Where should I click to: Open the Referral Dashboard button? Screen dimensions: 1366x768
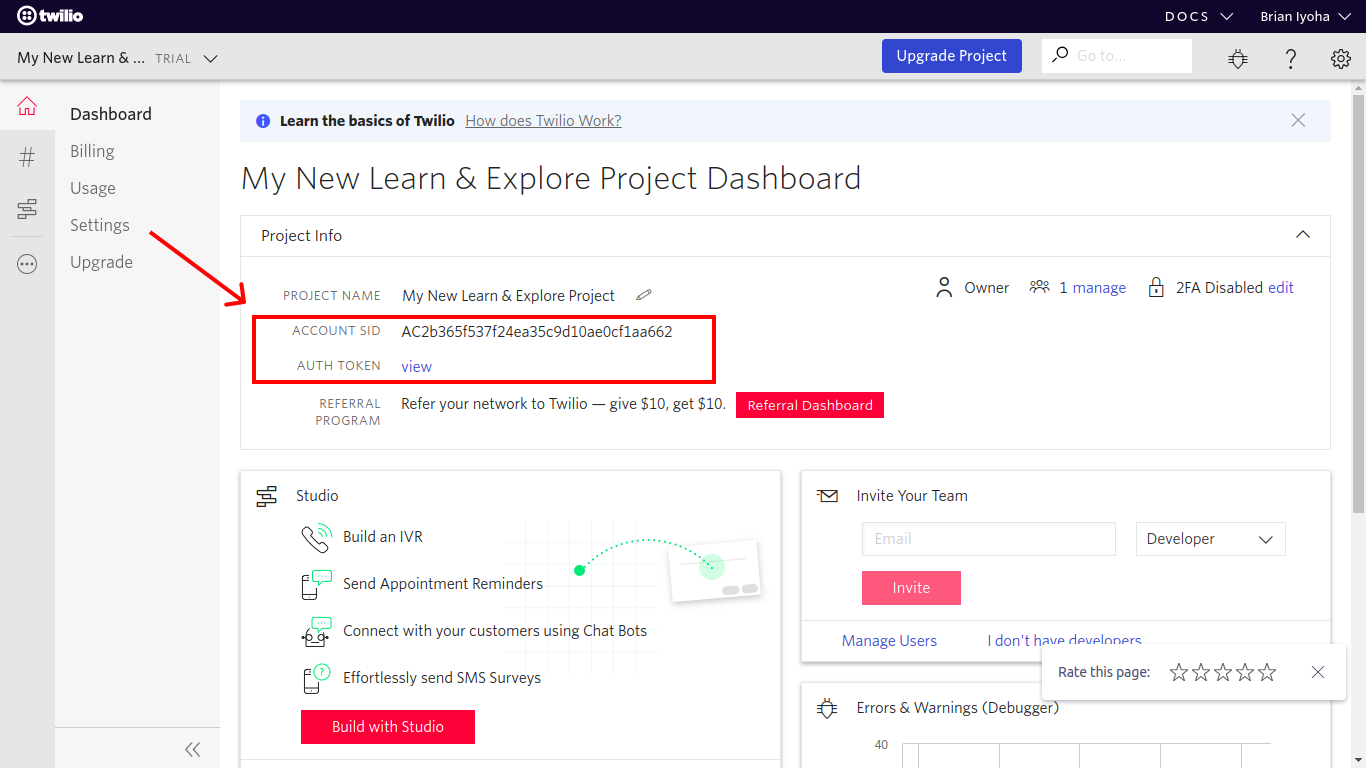(x=810, y=405)
